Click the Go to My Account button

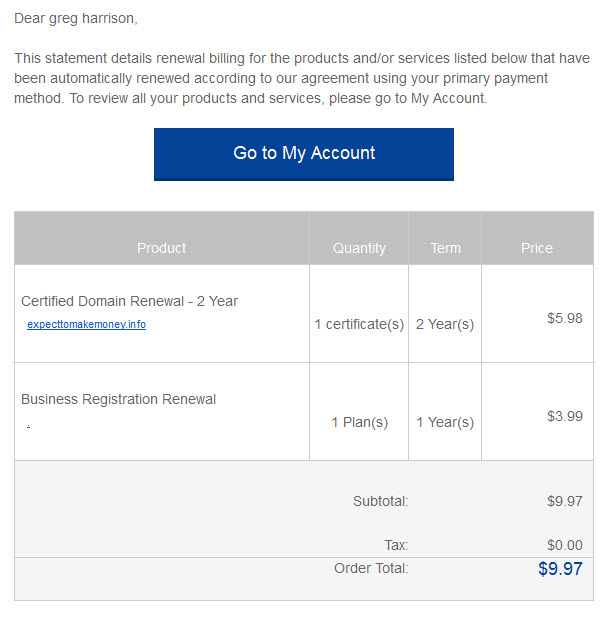coord(303,154)
